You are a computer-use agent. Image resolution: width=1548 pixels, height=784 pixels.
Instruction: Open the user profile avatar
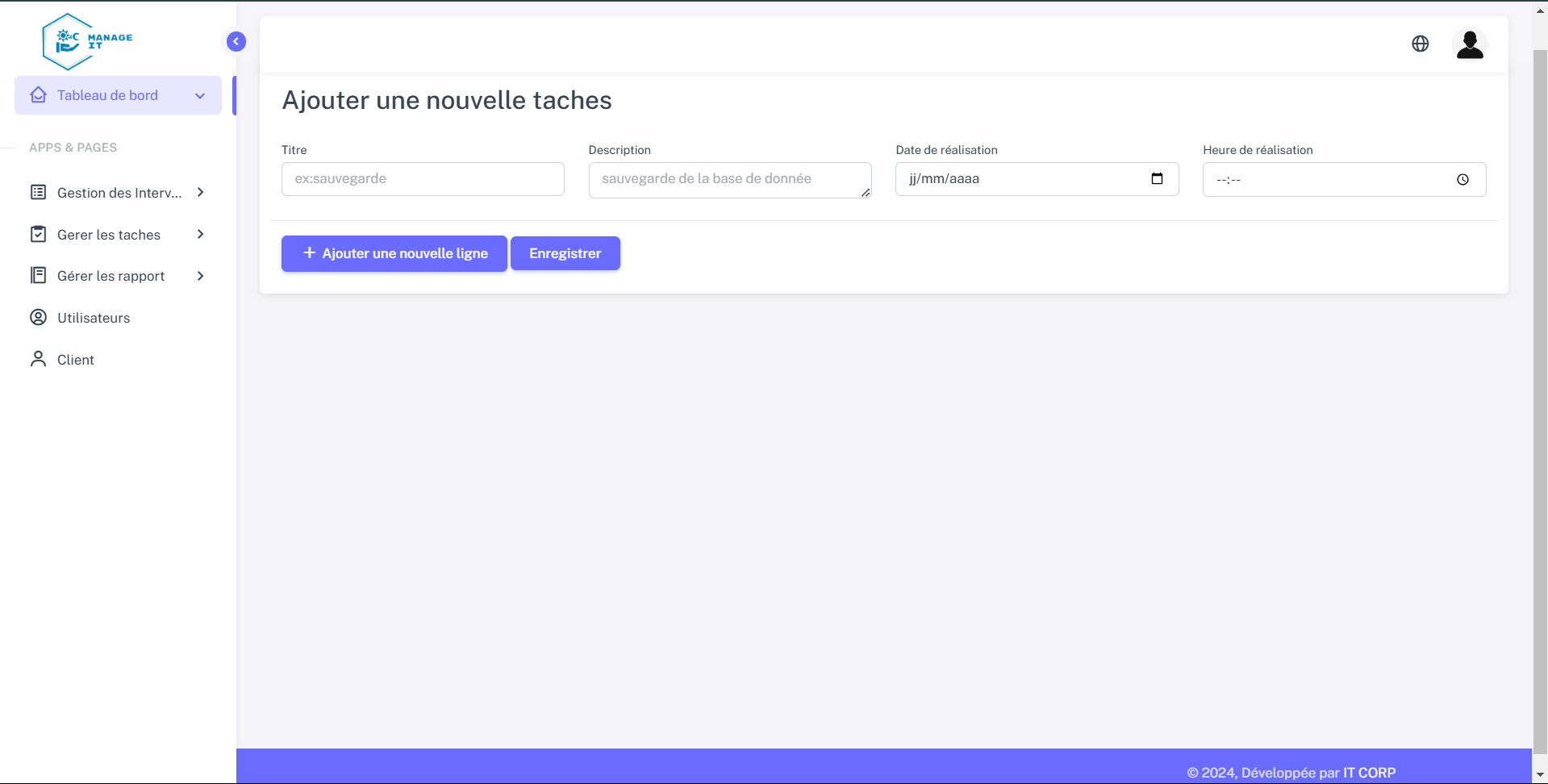click(1469, 44)
